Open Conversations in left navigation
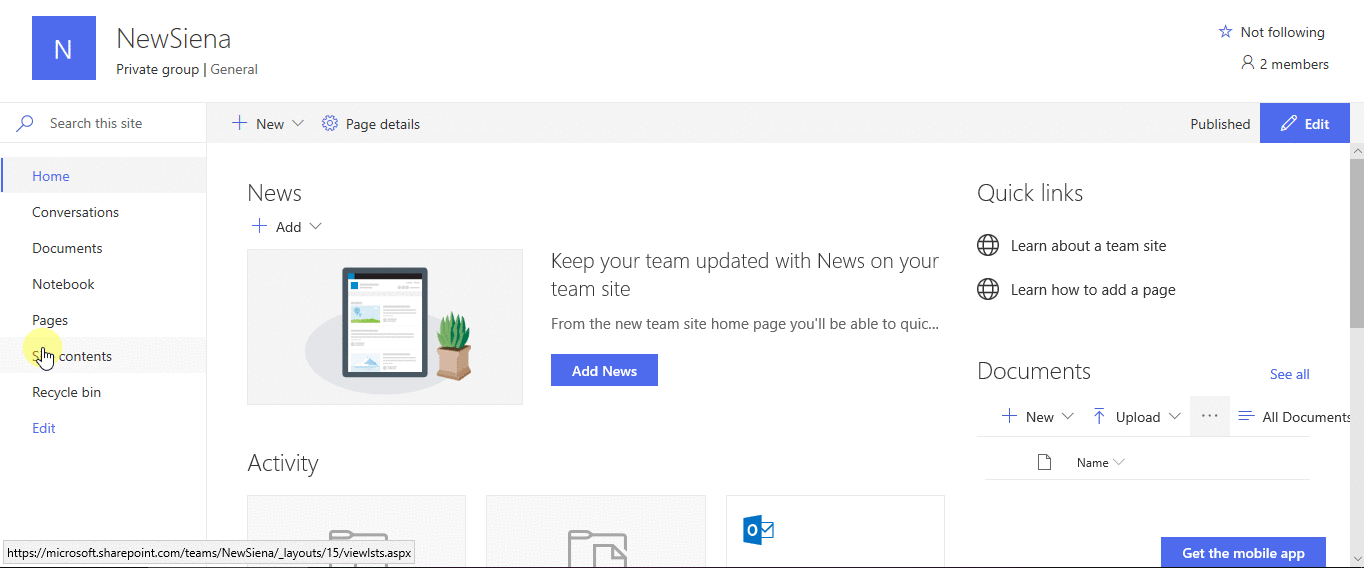Image resolution: width=1364 pixels, height=568 pixels. point(75,212)
